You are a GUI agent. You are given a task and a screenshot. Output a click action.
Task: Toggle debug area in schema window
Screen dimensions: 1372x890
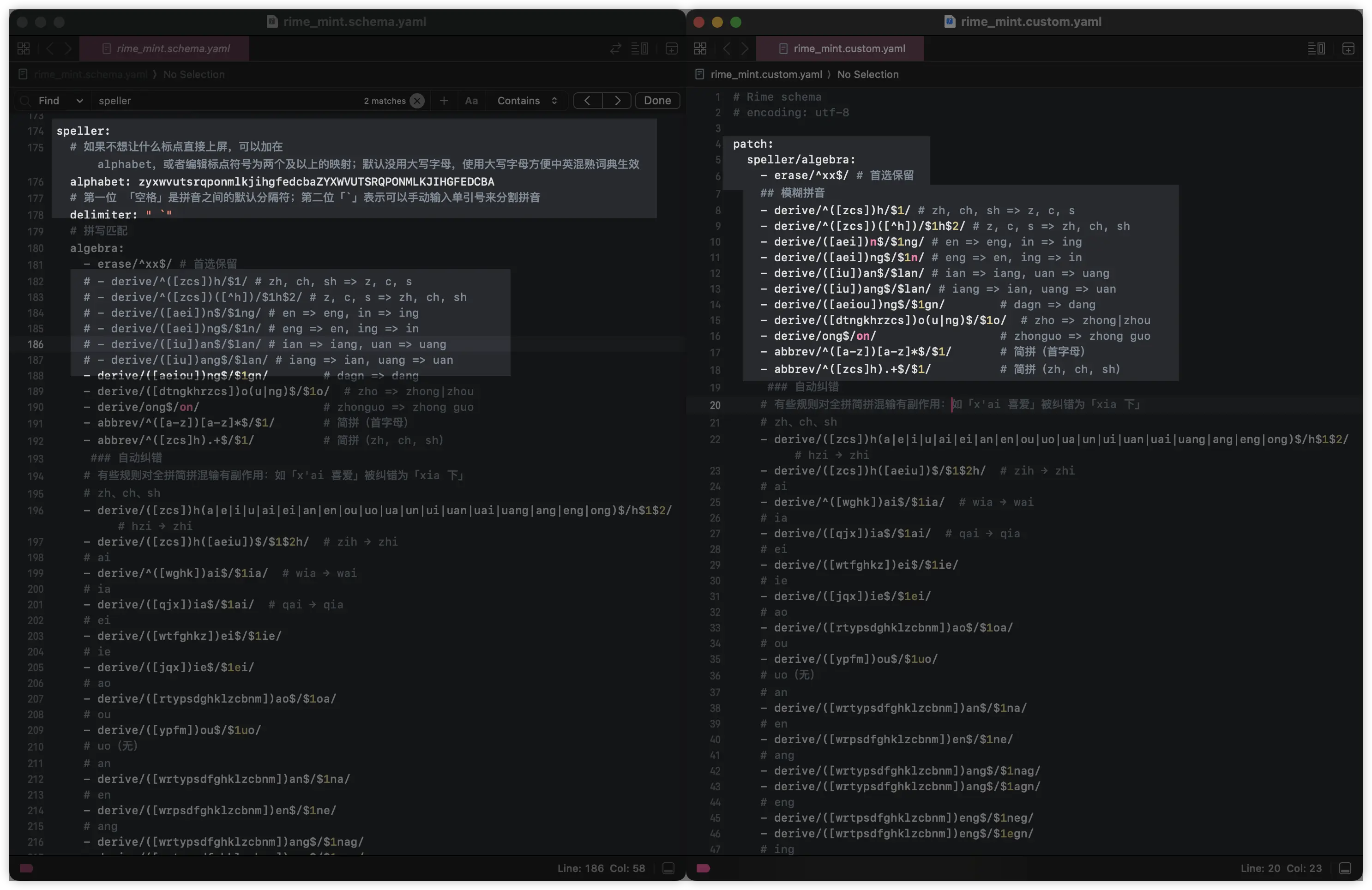[669, 868]
